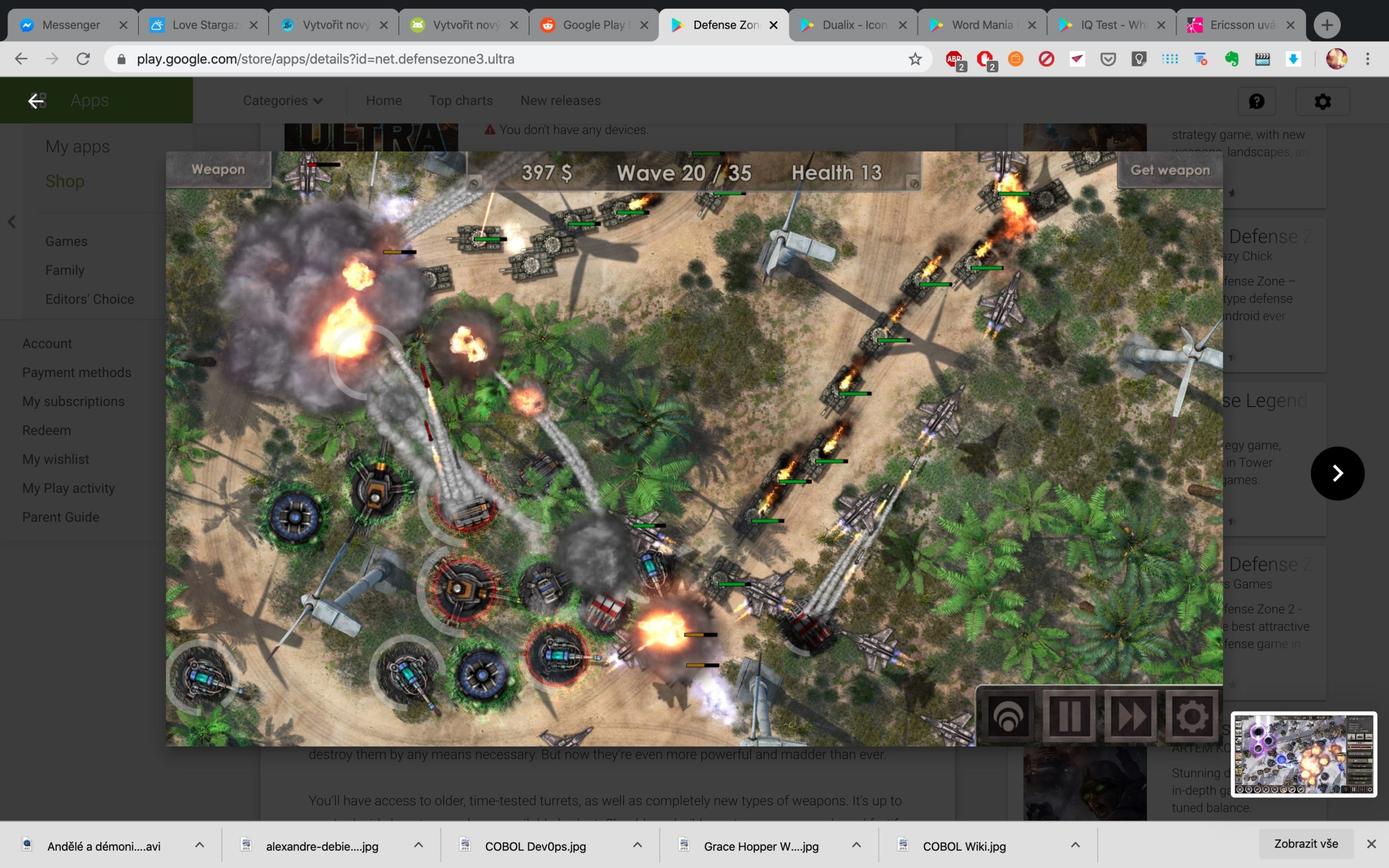Save the page with the Pocket extension
This screenshot has height=868, width=1389.
tap(1108, 59)
